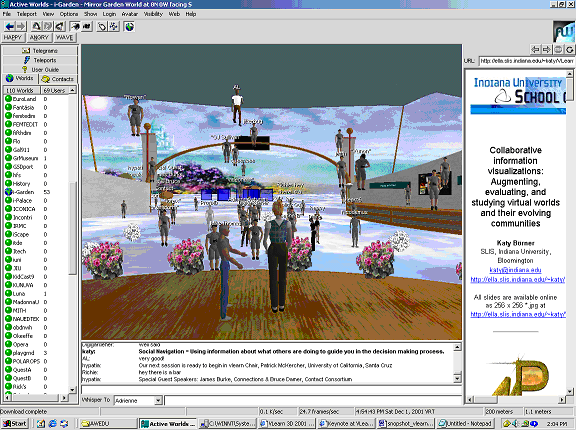Select the Luna world row
This screenshot has width=576, height=432.
(x=36, y=294)
